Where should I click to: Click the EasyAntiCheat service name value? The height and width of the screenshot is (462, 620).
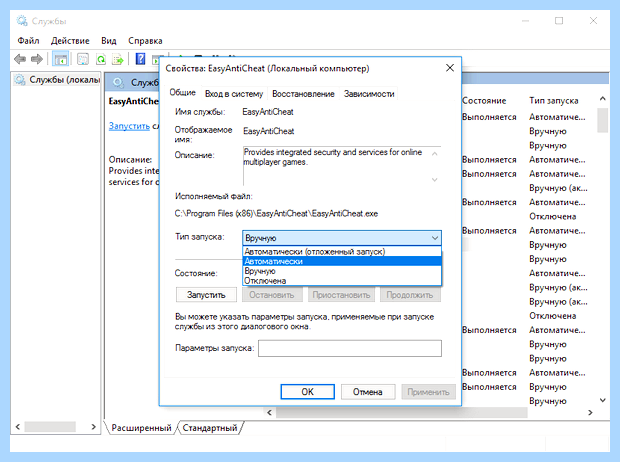pyautogui.click(x=268, y=112)
